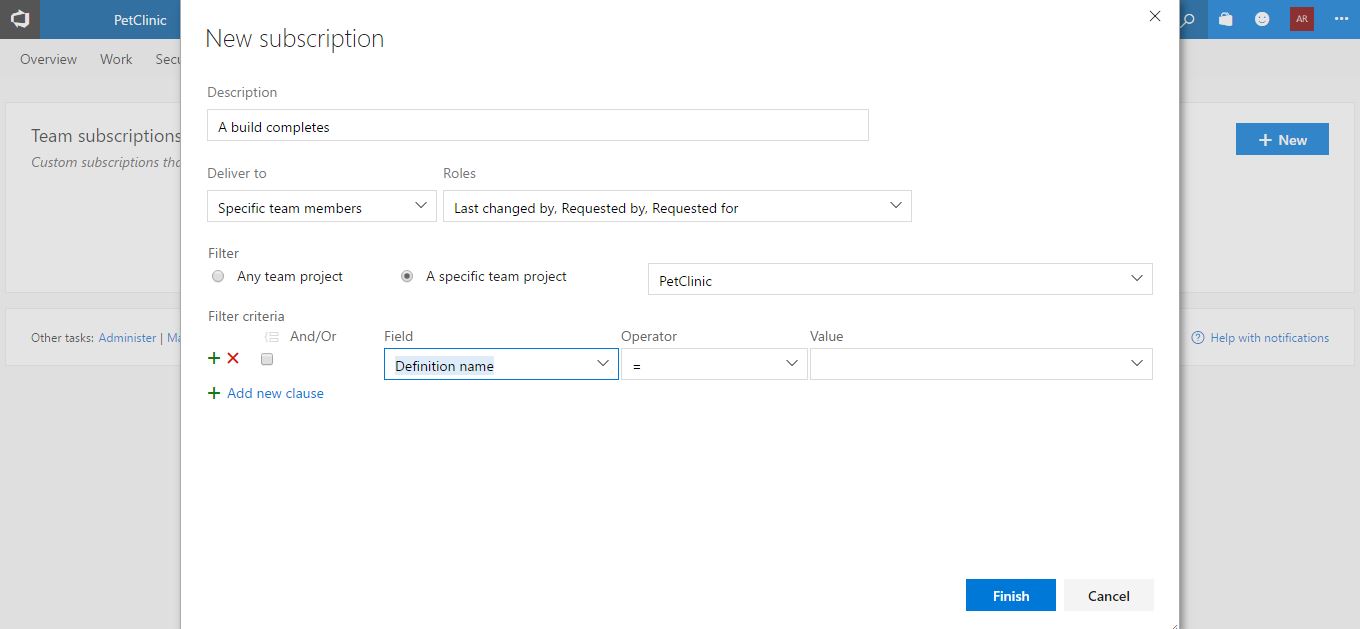Click the search magnifier icon
The width and height of the screenshot is (1360, 629).
tap(1189, 19)
